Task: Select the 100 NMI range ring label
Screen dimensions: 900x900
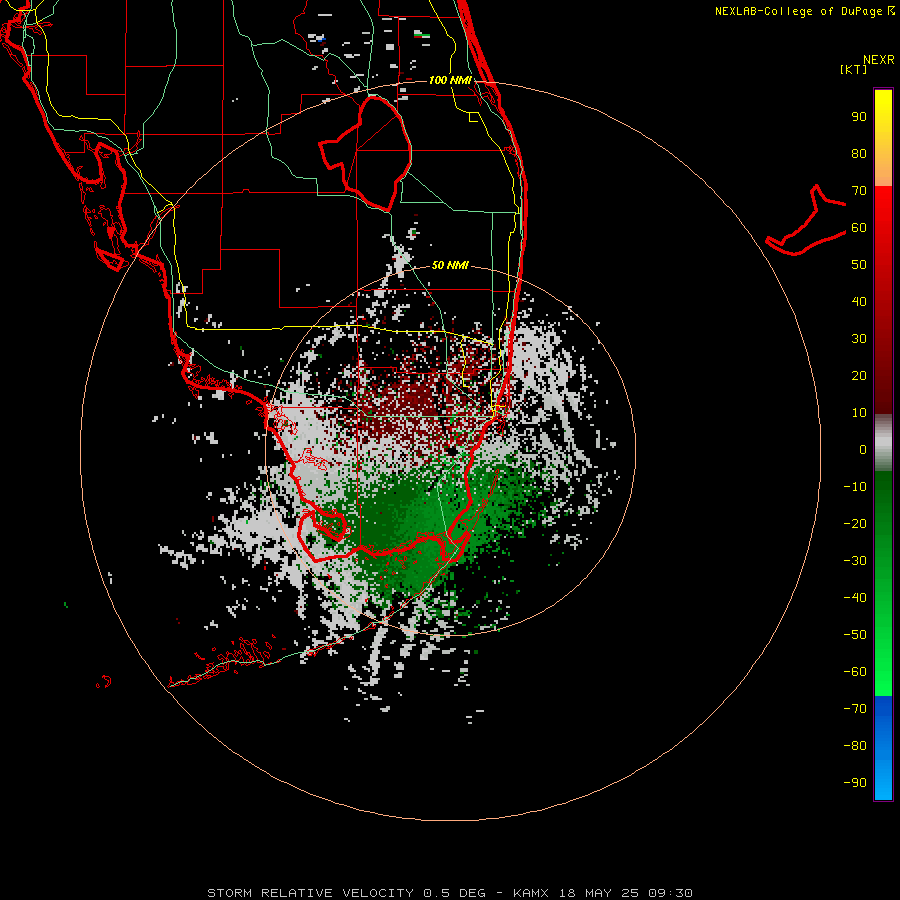Action: (450, 80)
